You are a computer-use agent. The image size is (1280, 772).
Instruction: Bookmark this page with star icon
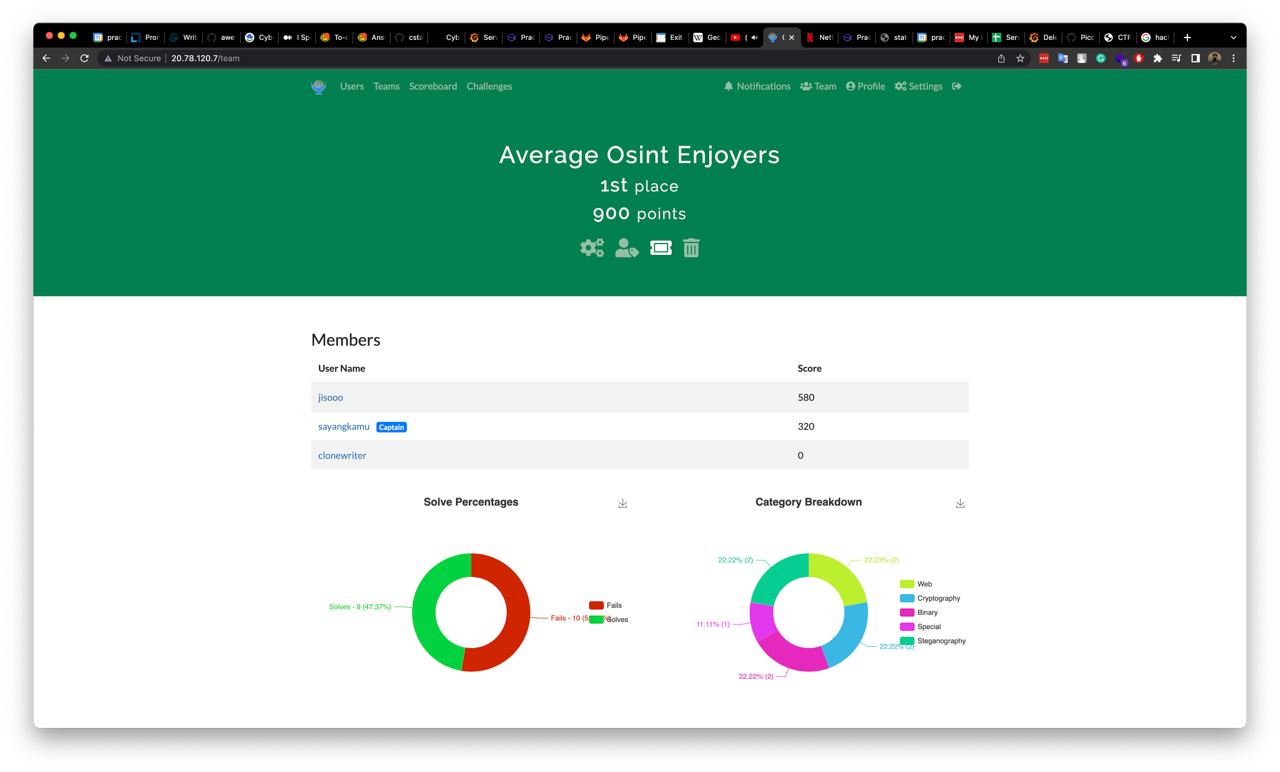coord(1020,58)
